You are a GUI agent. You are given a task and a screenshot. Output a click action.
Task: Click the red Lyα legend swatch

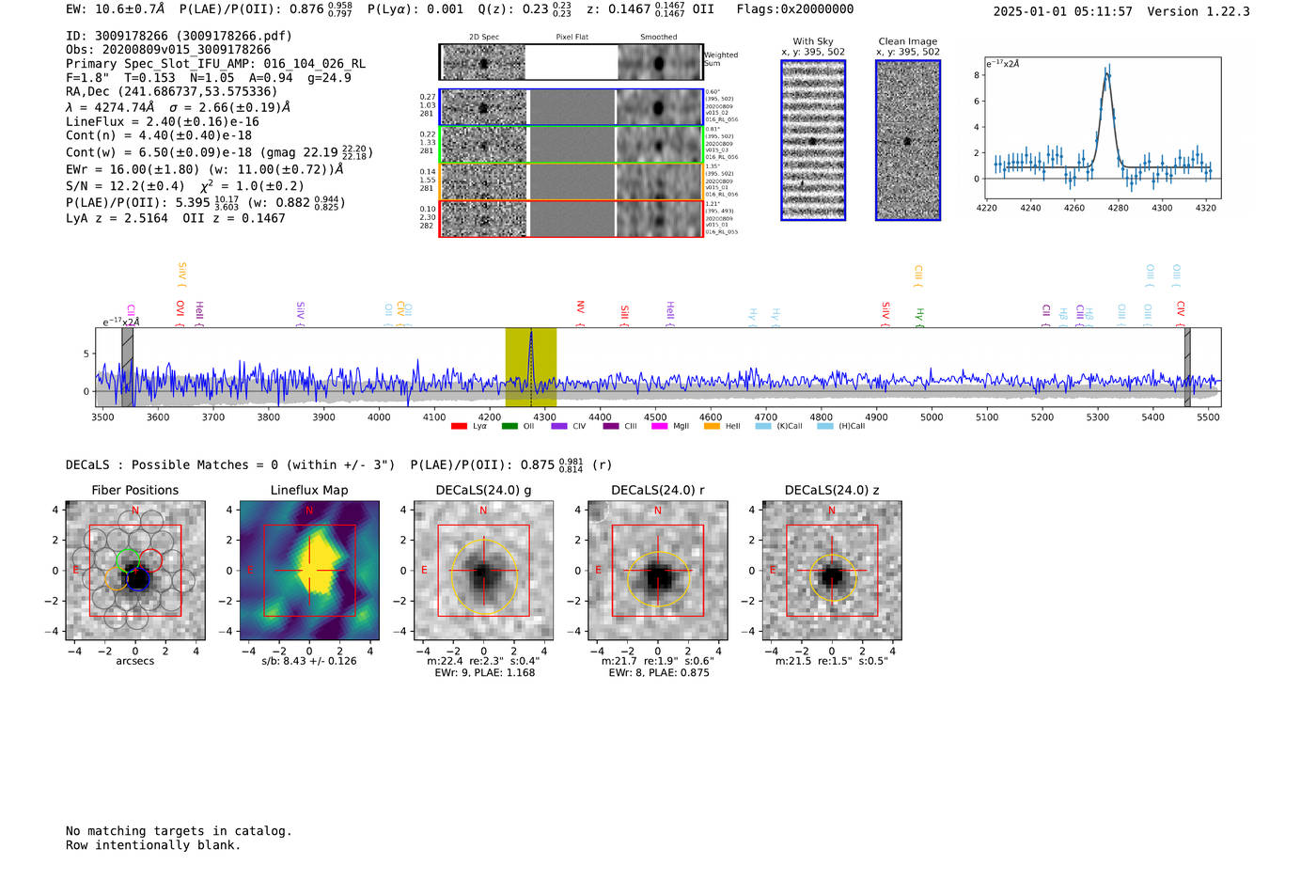459,427
